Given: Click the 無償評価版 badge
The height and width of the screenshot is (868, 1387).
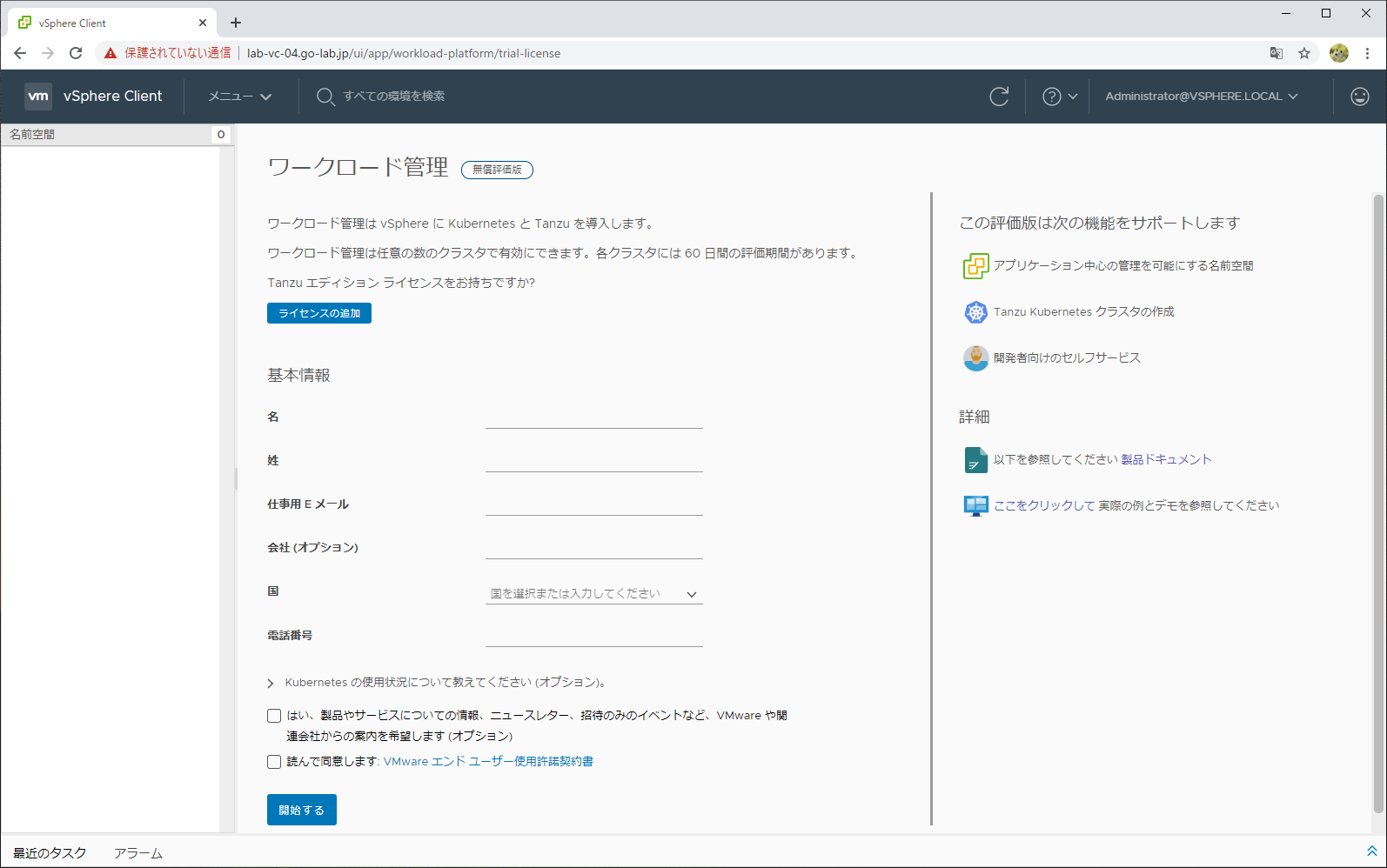Looking at the screenshot, I should [497, 170].
